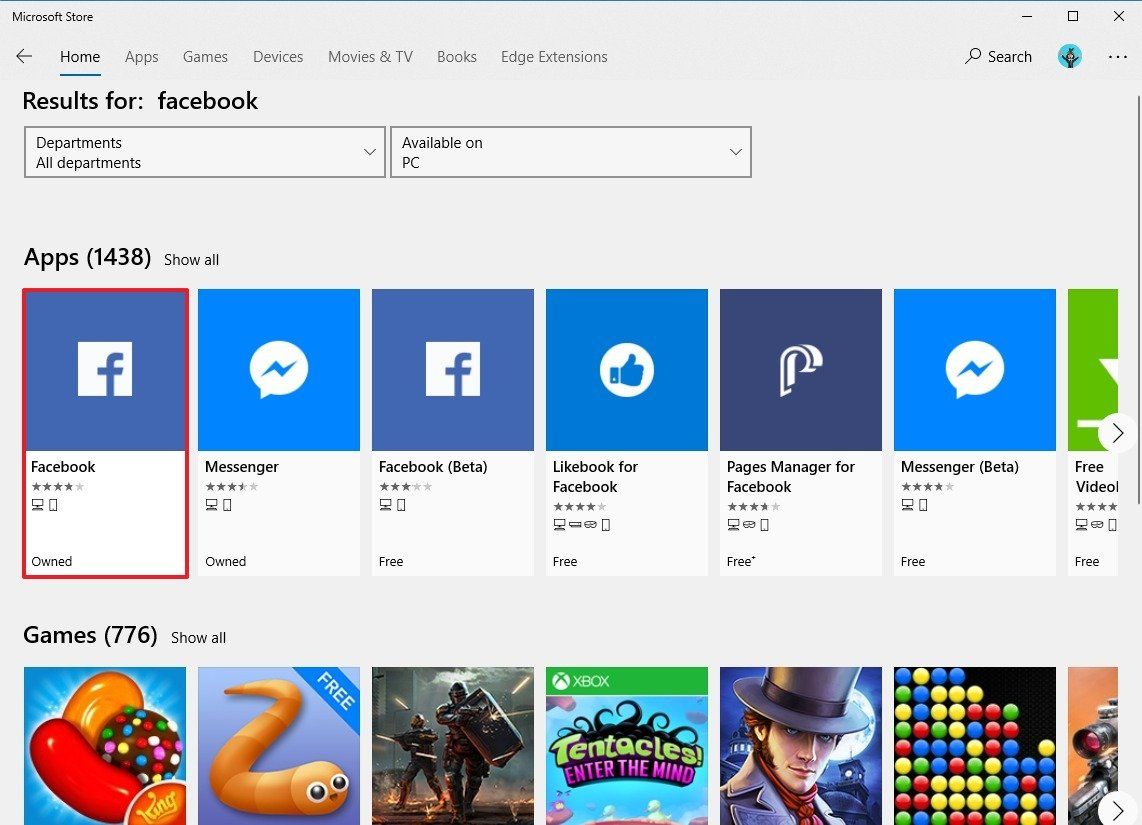Open the Movies & TV section
The width and height of the screenshot is (1142, 825).
pyautogui.click(x=369, y=57)
